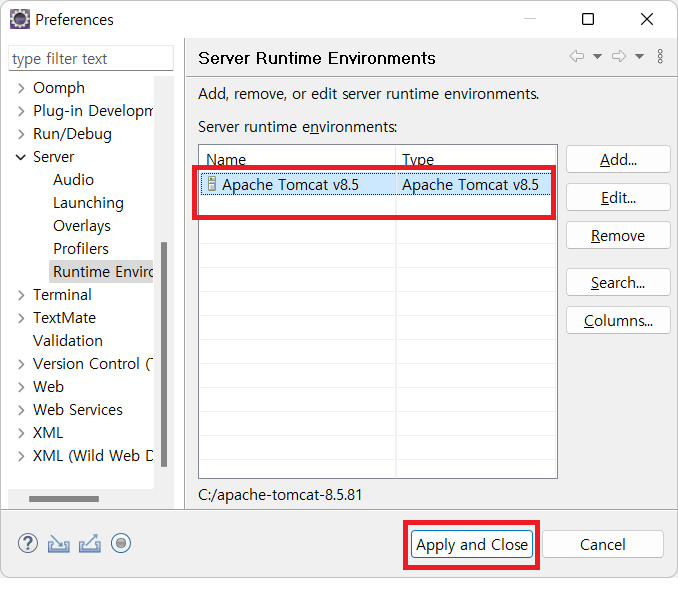The image size is (678, 592).
Task: Close the Preferences window
Action: tap(647, 19)
